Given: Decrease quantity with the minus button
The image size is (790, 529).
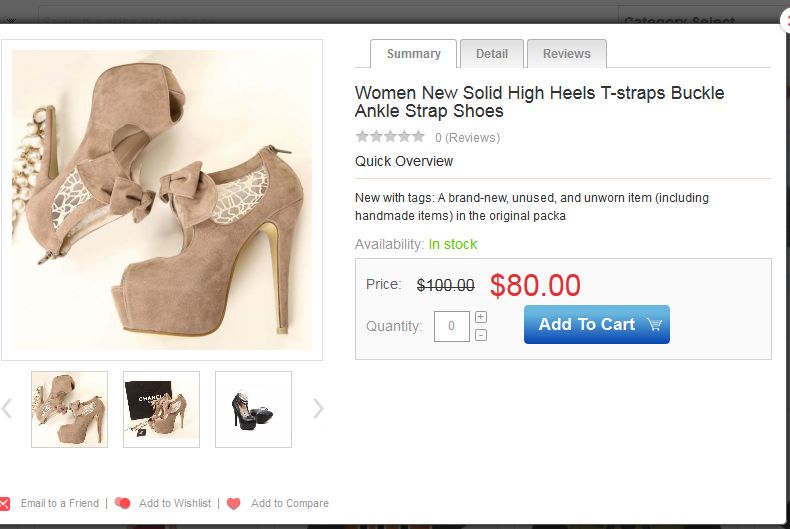Looking at the screenshot, I should pos(481,334).
